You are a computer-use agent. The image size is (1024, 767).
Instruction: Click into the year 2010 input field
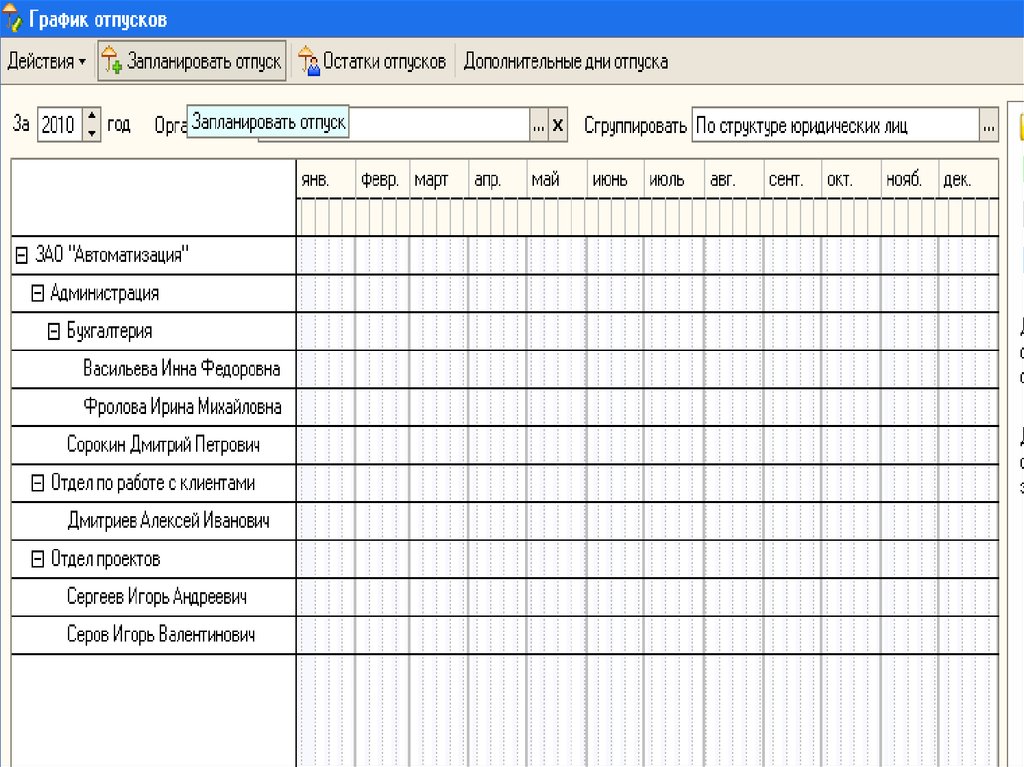coord(59,126)
